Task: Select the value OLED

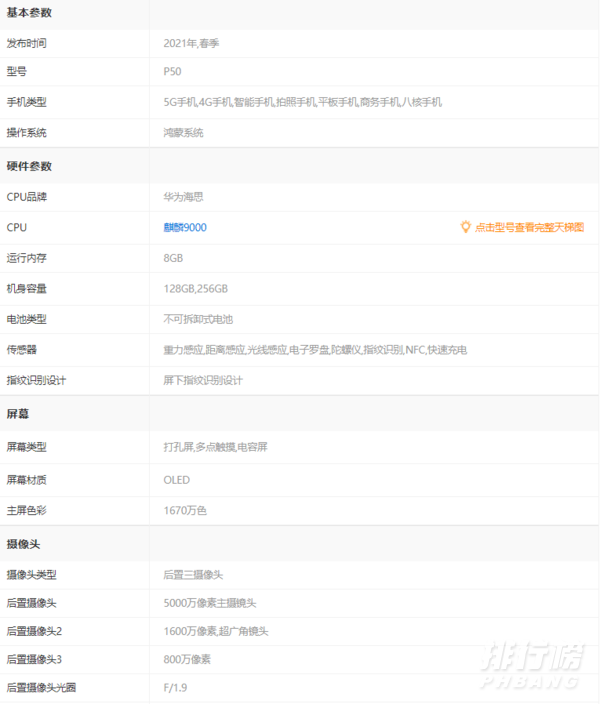Action: click(x=176, y=480)
